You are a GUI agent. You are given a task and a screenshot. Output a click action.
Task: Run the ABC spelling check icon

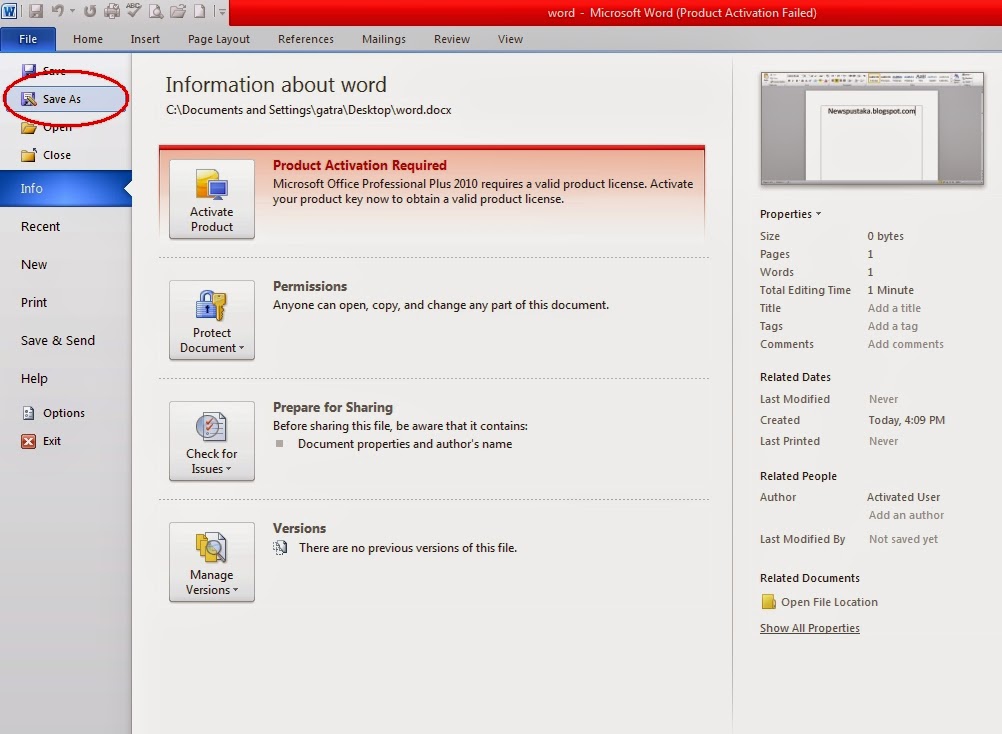(134, 10)
